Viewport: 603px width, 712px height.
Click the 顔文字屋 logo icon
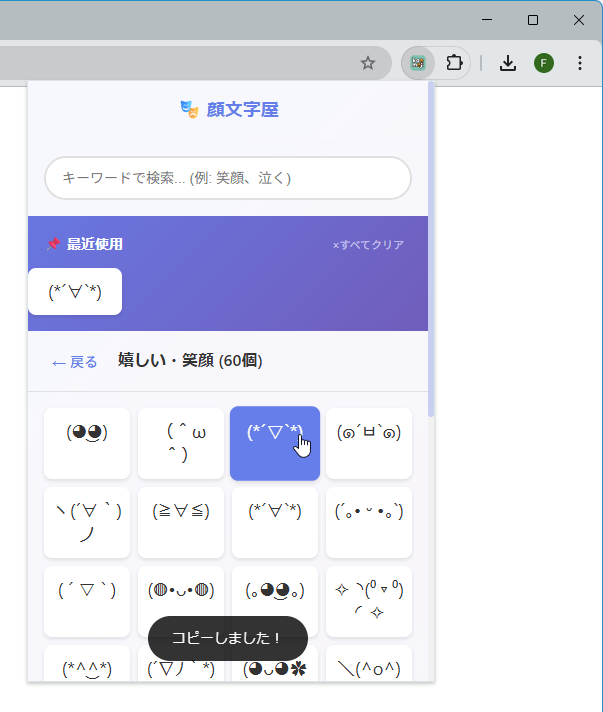[189, 109]
